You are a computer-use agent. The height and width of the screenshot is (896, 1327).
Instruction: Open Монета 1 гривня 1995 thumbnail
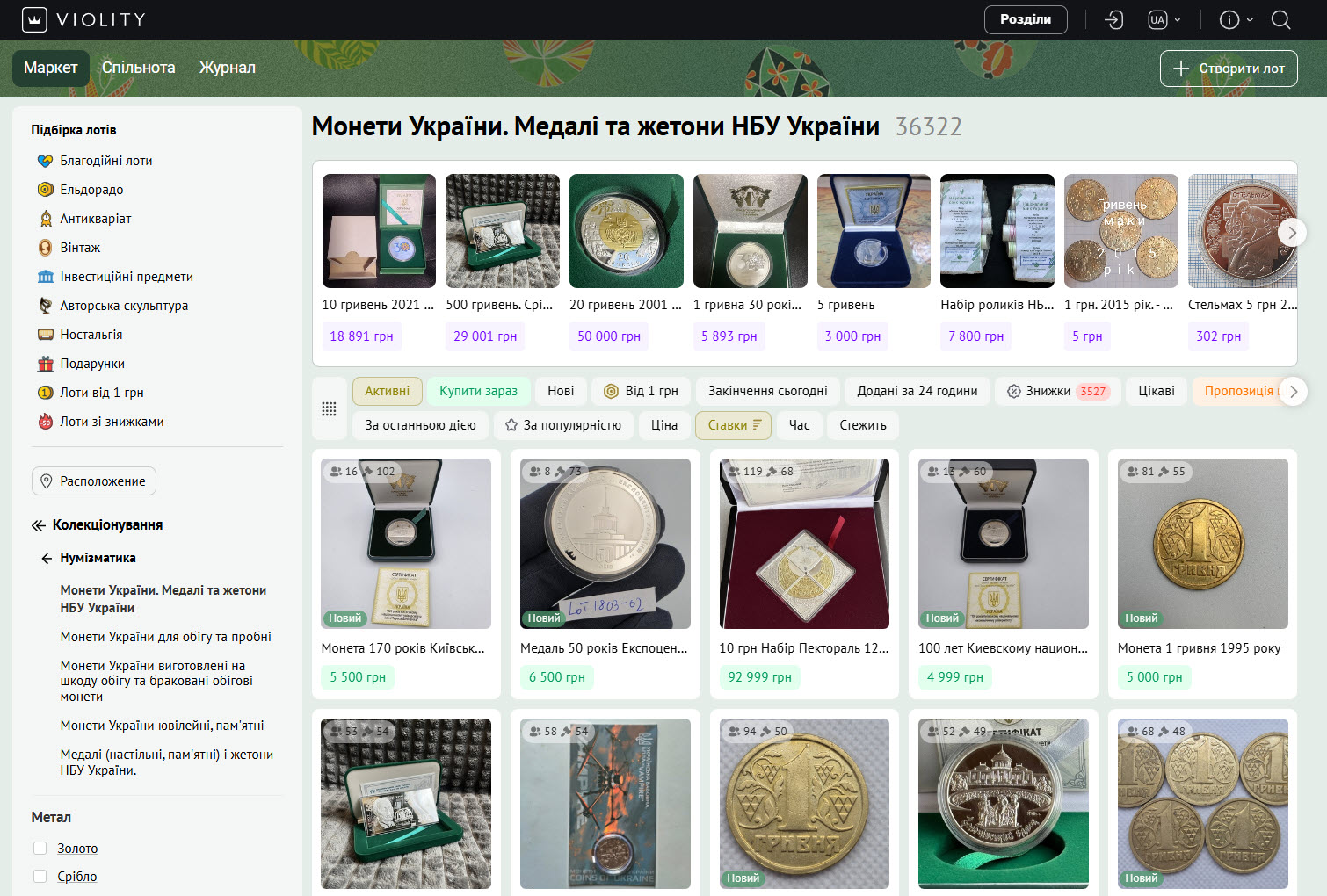[x=1203, y=544]
